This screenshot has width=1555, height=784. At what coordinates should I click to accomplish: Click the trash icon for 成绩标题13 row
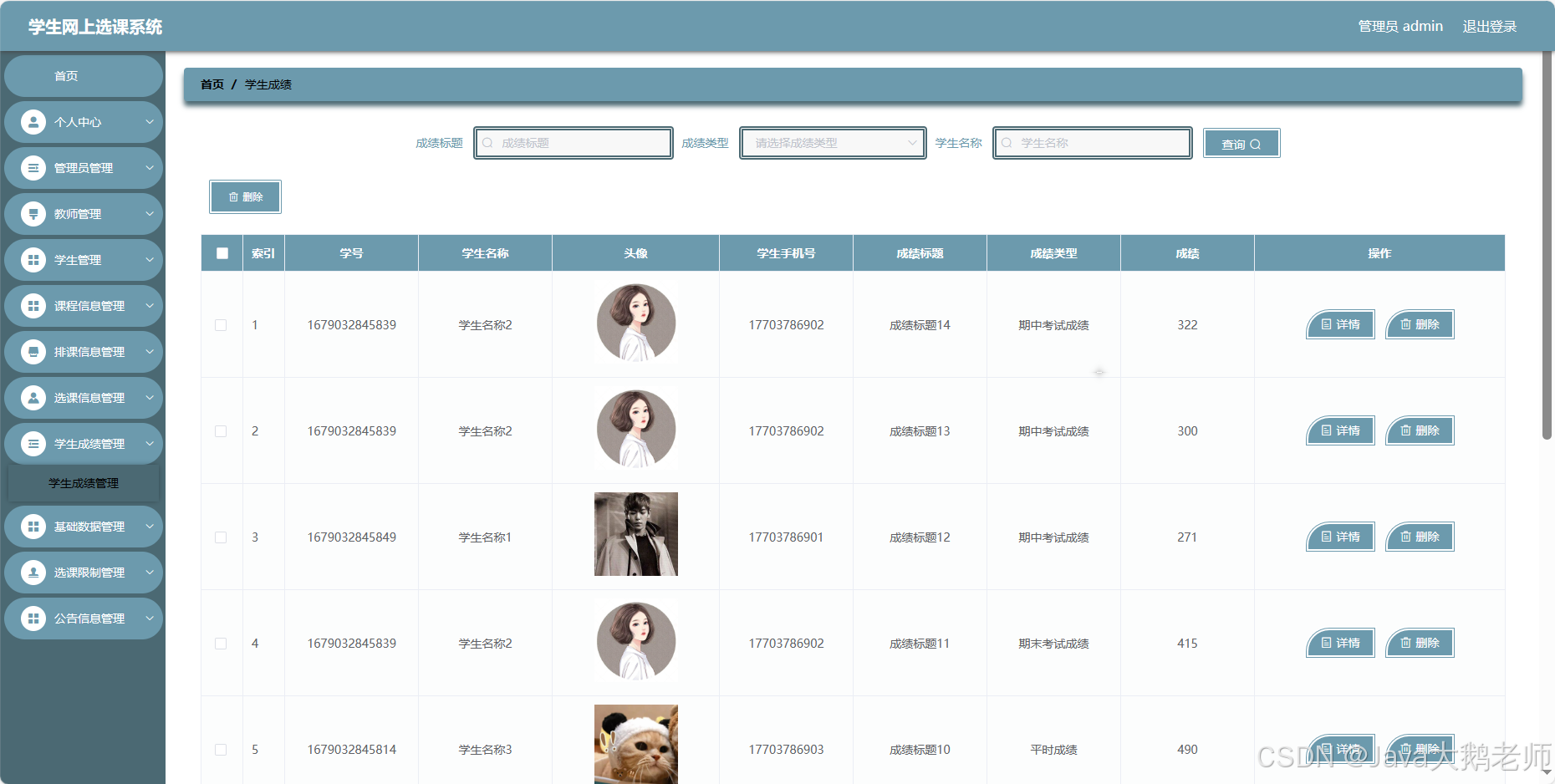(1405, 430)
